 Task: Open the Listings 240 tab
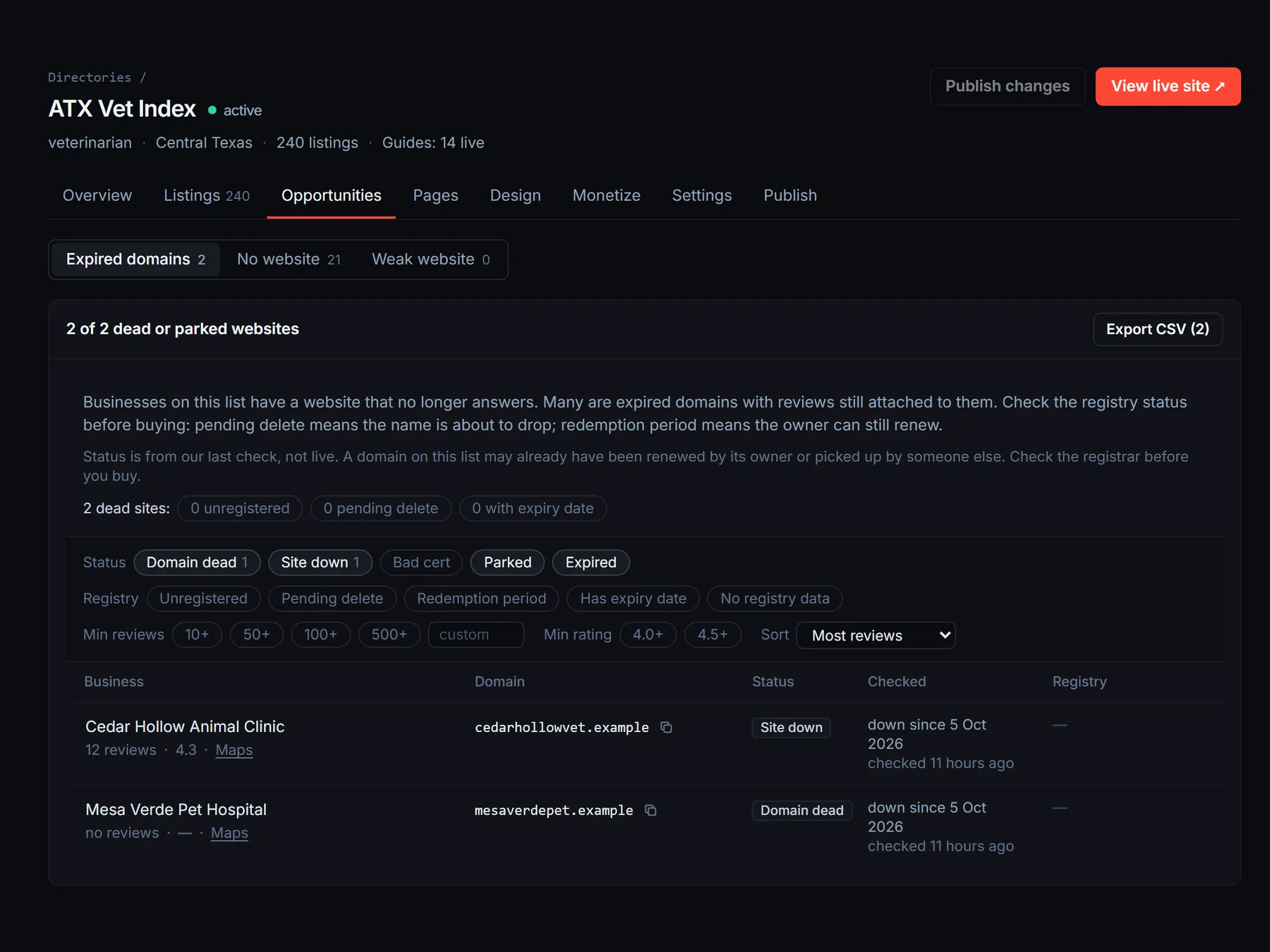click(x=207, y=195)
